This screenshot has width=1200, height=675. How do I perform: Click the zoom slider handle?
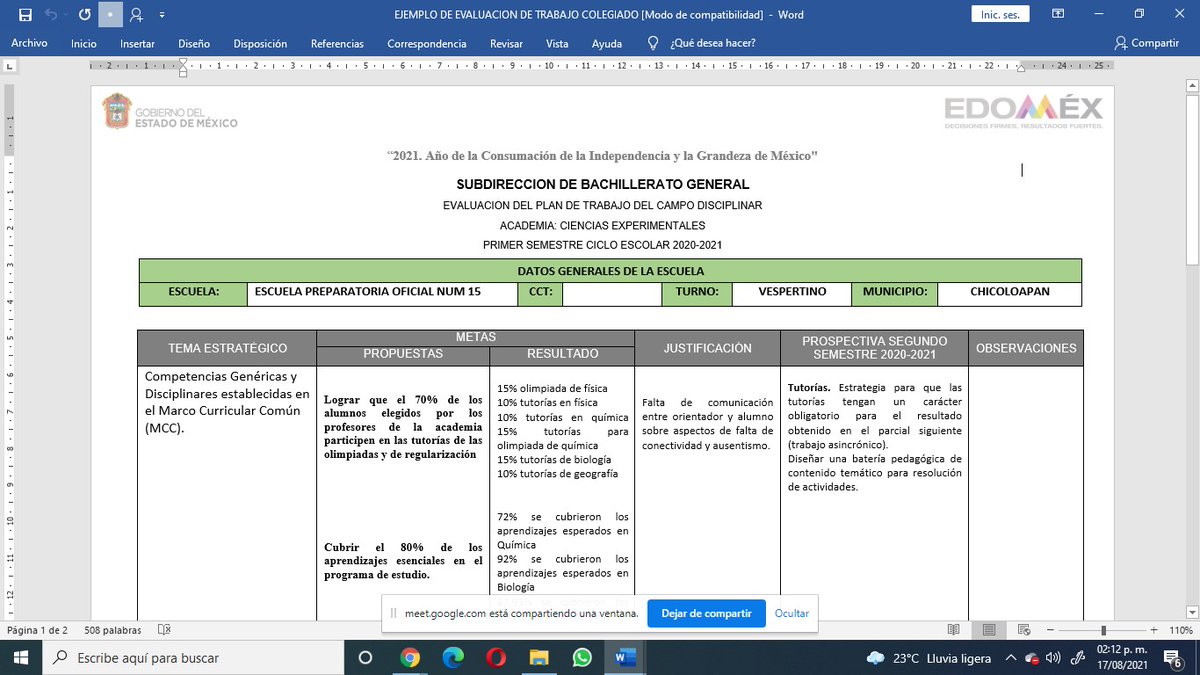(x=1103, y=630)
